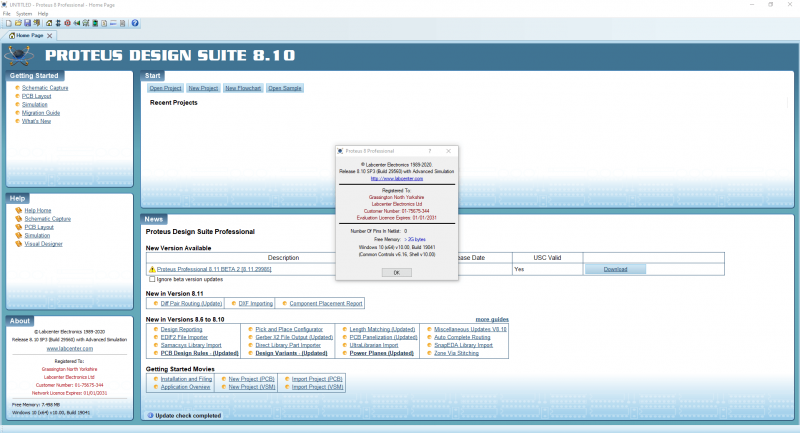Click www.labcenter.com link in the About side panel
This screenshot has width=800, height=433.
pos(69,349)
